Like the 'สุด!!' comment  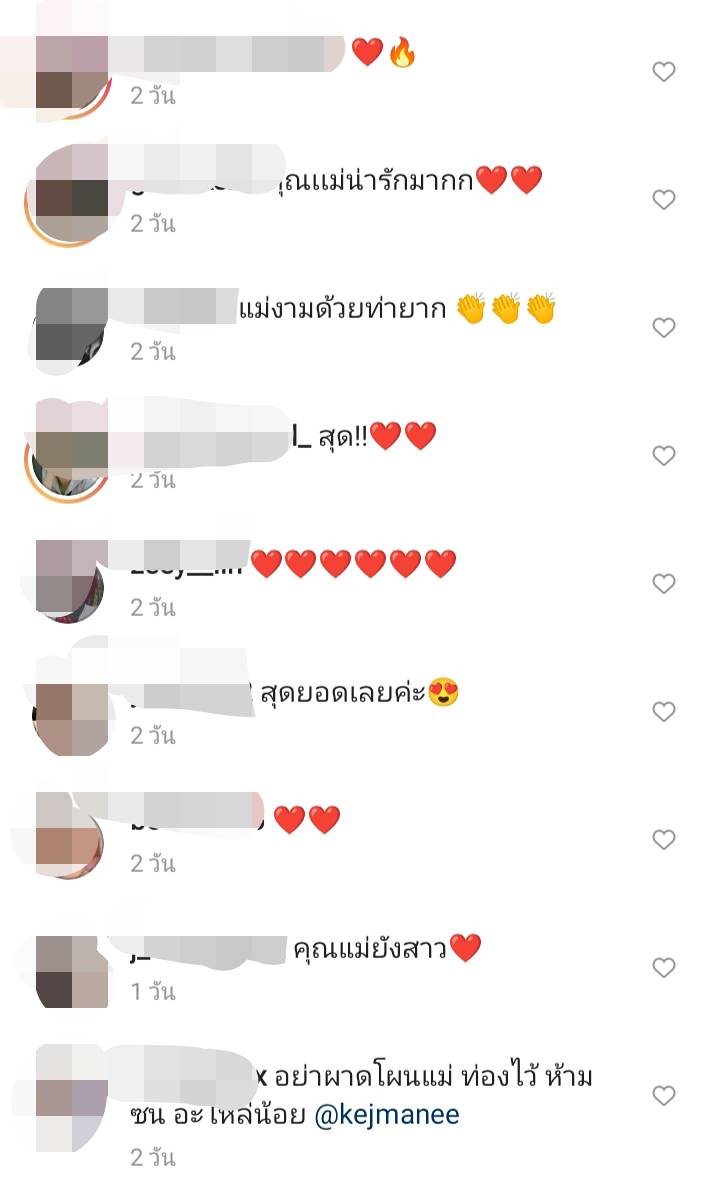[x=663, y=455]
